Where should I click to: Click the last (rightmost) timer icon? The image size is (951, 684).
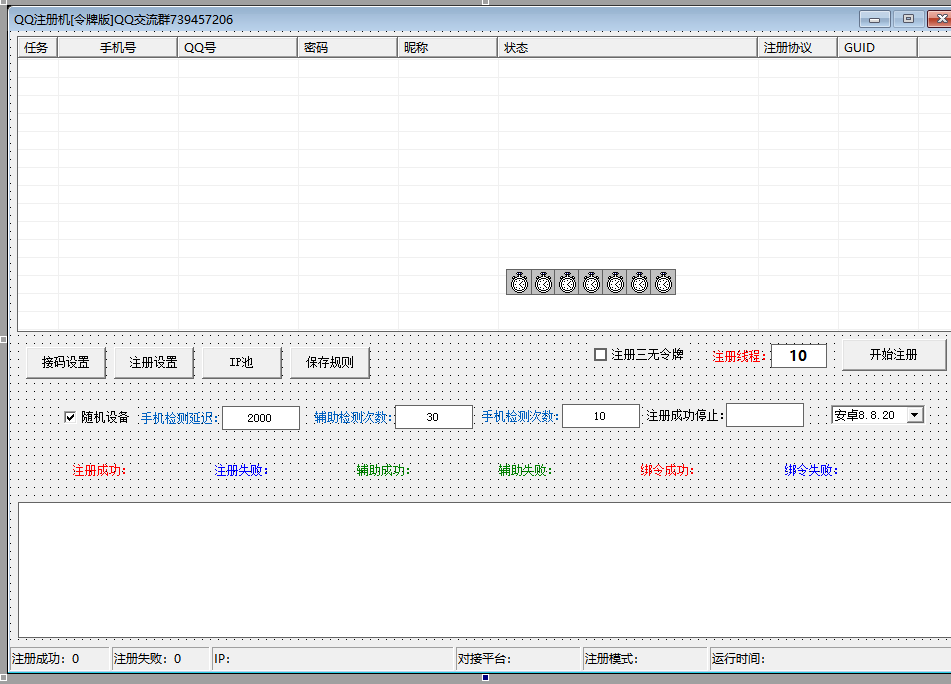coord(663,283)
